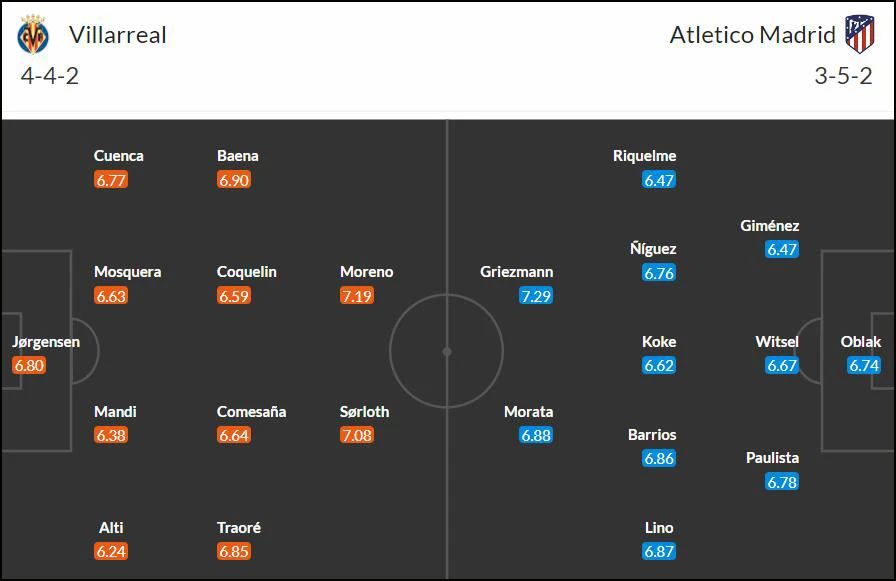
Task: Click goalkeeper Jørgensen's name
Action: (46, 342)
